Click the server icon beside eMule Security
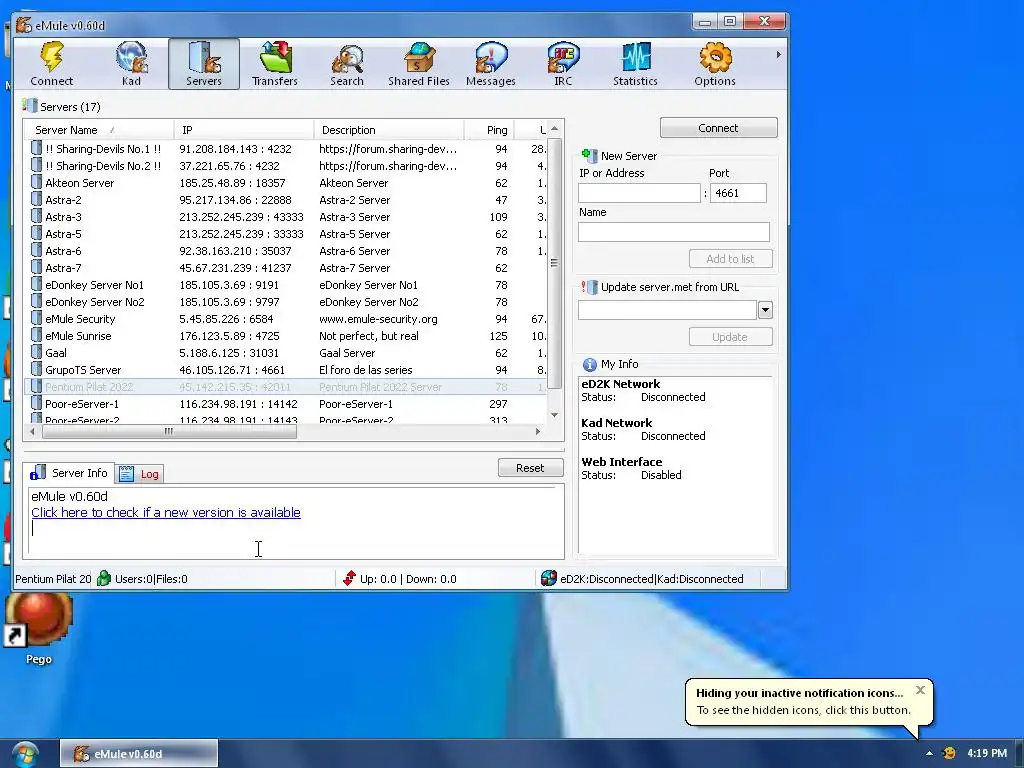 point(37,319)
